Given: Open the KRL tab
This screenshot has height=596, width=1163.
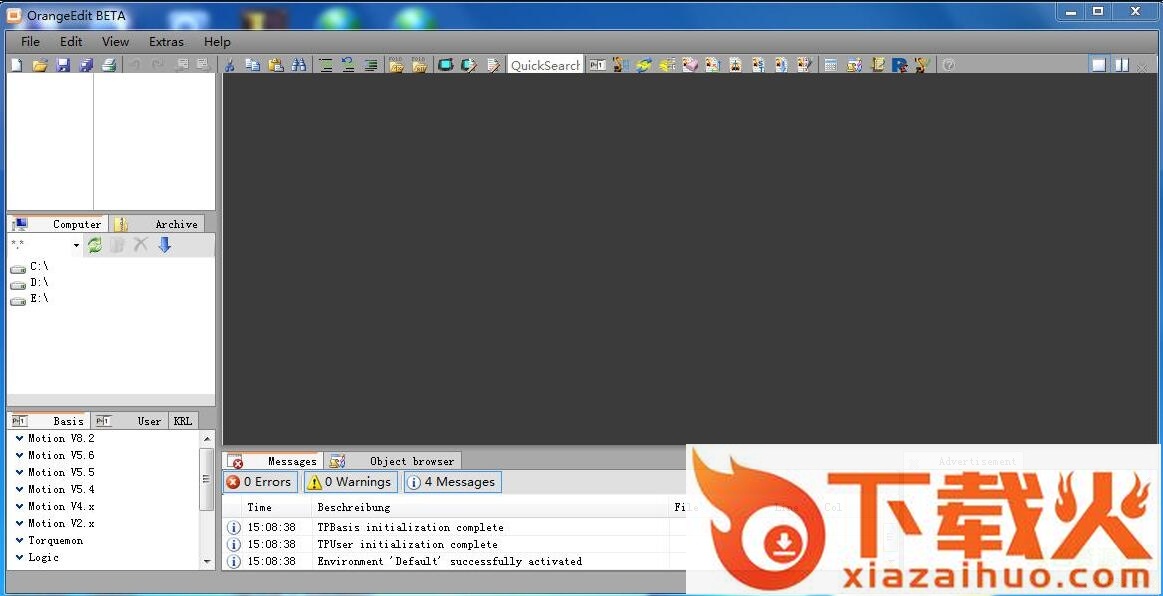Looking at the screenshot, I should 182,421.
